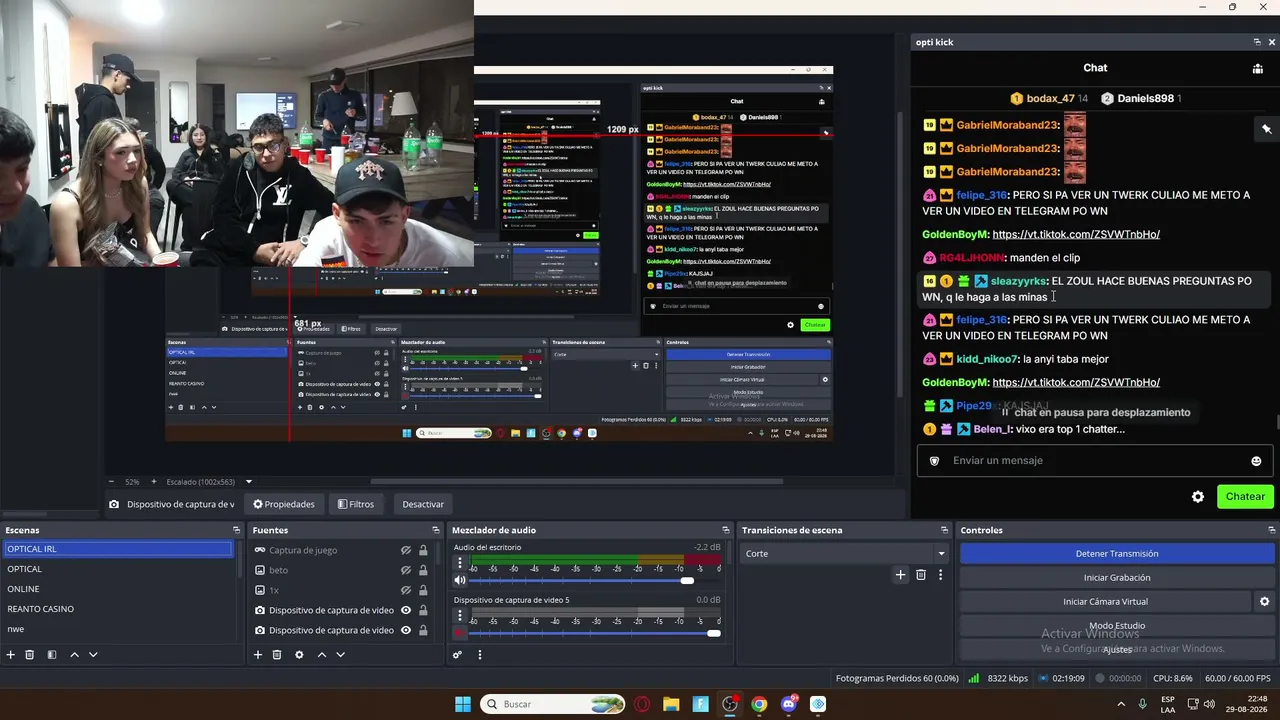
Task: Remove the scene transition with trash icon
Action: tap(921, 575)
